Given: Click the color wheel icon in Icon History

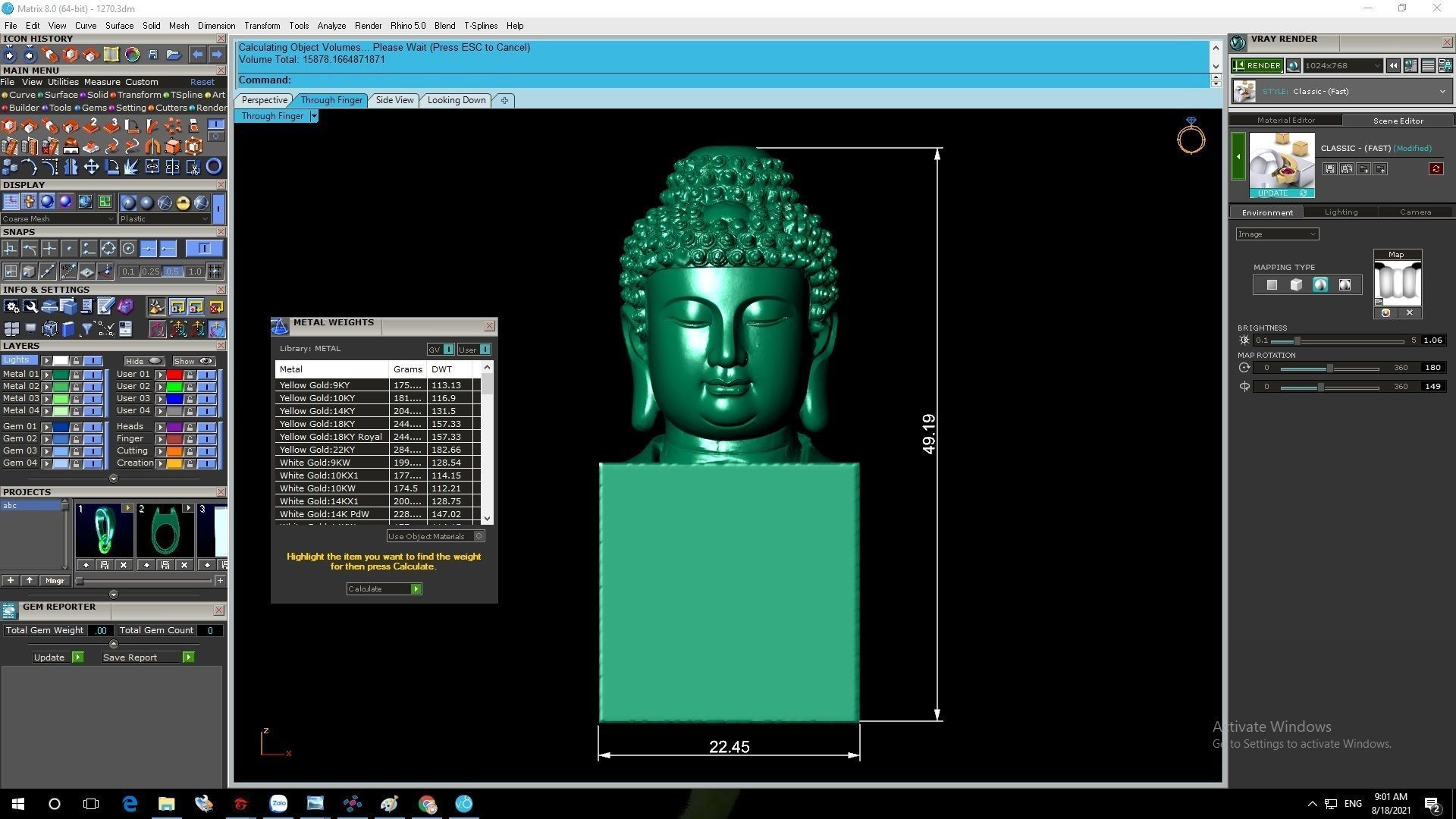Looking at the screenshot, I should pyautogui.click(x=132, y=55).
